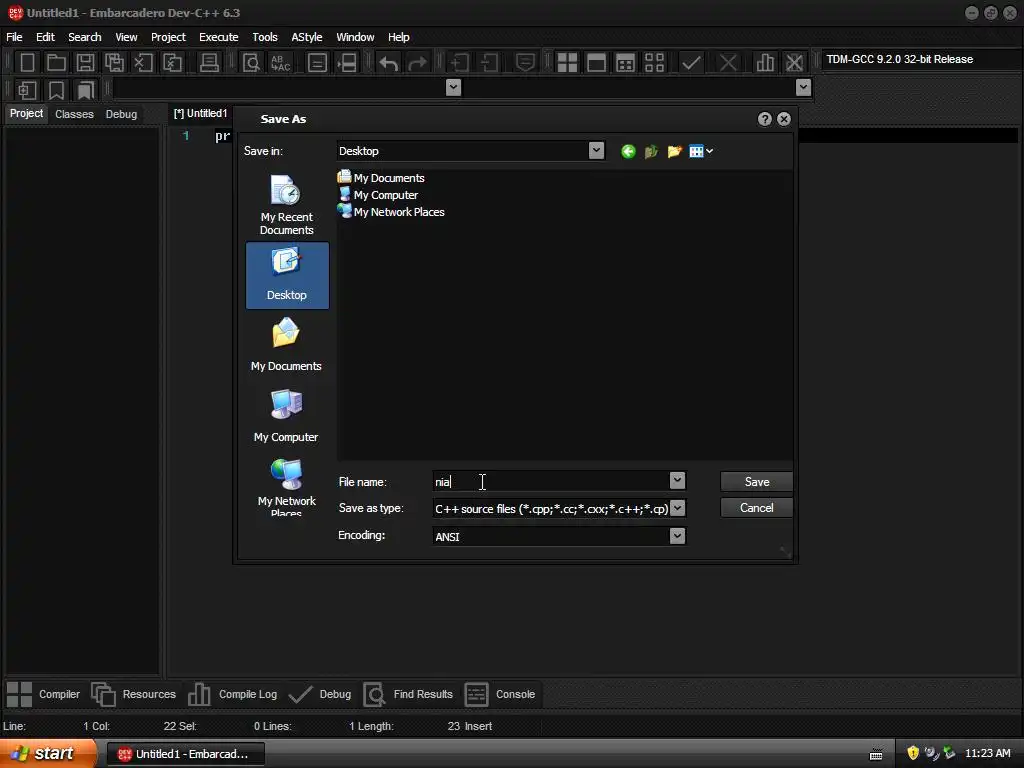The height and width of the screenshot is (768, 1024).
Task: Click the Redo arrow toolbar icon
Action: pos(417,63)
